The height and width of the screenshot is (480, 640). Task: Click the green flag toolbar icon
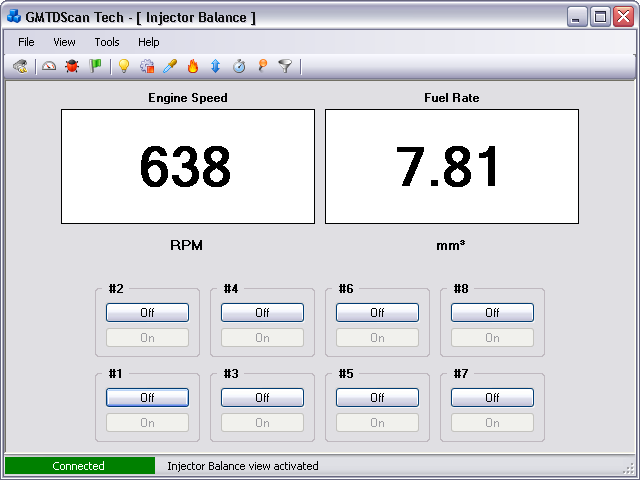95,66
